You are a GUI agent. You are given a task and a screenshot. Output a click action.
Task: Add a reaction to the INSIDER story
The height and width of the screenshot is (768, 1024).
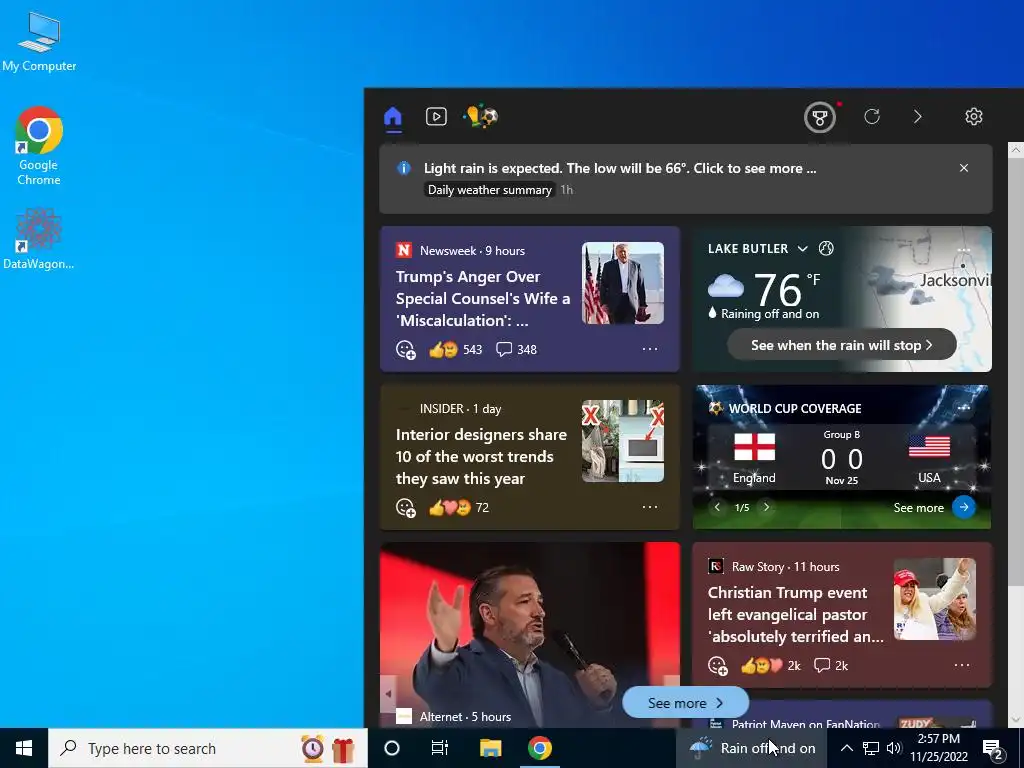coord(406,507)
